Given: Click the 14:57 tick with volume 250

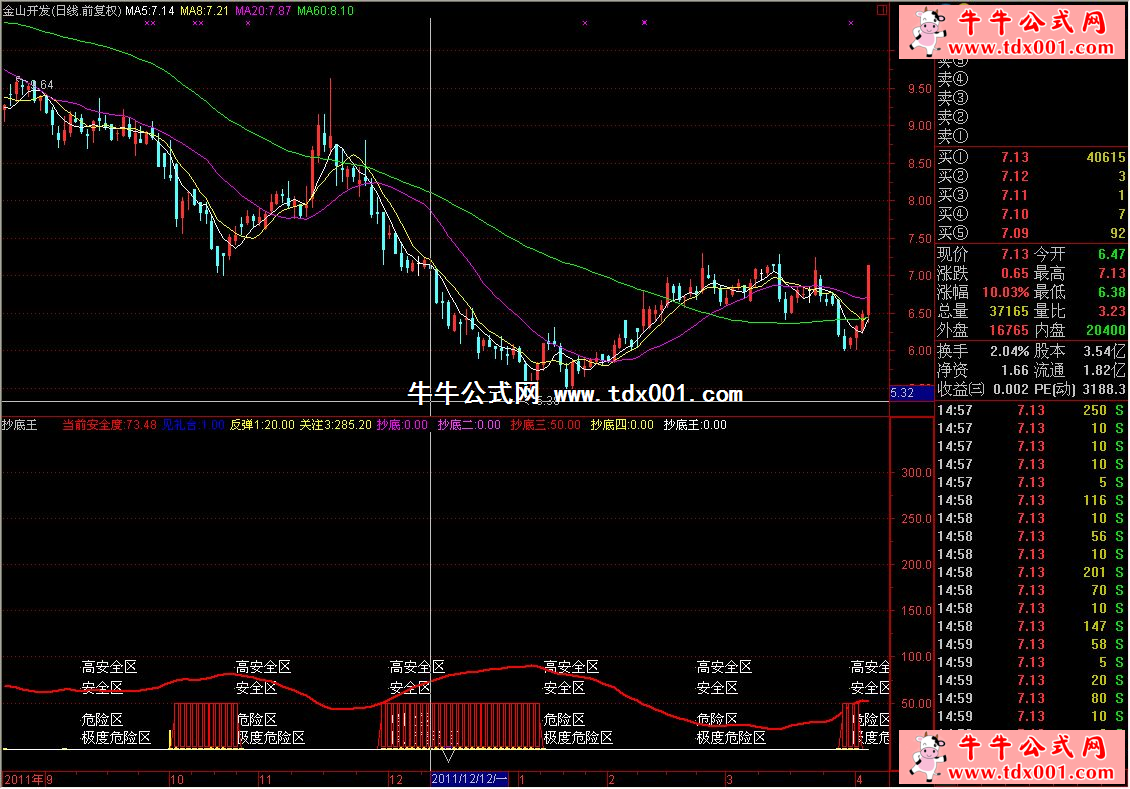Looking at the screenshot, I should pyautogui.click(x=1031, y=411).
